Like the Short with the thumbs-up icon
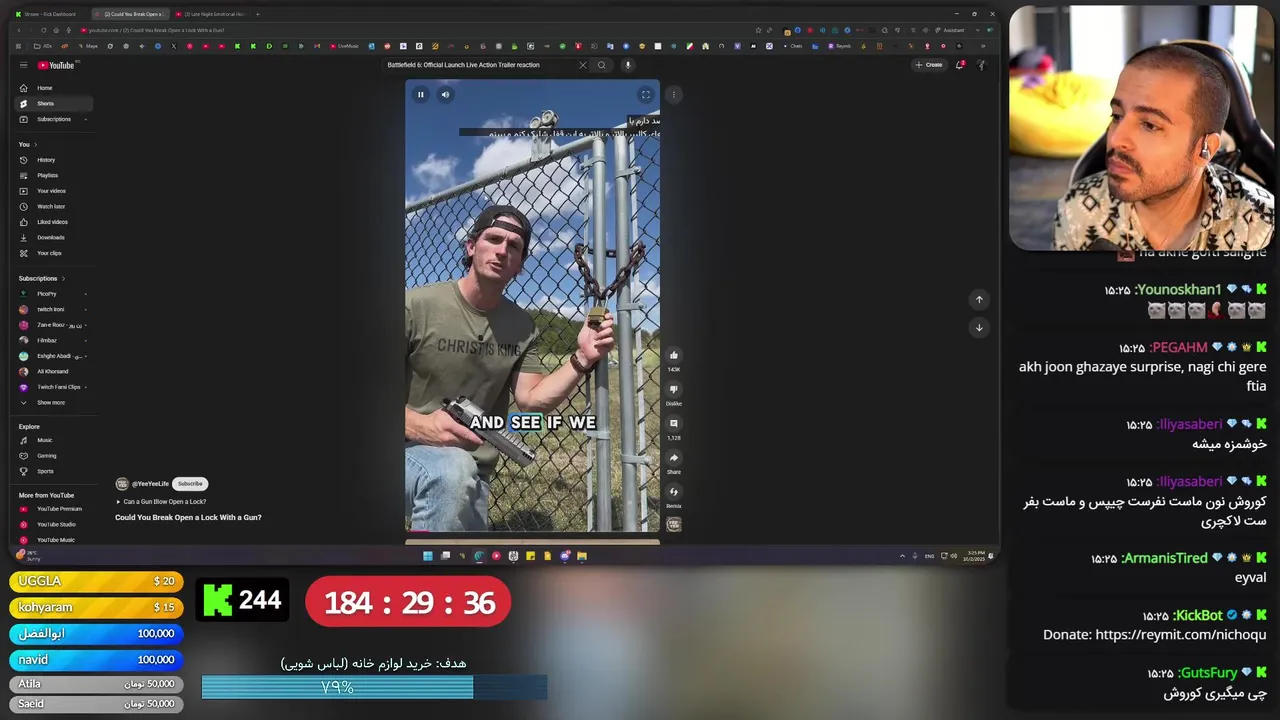 [674, 355]
